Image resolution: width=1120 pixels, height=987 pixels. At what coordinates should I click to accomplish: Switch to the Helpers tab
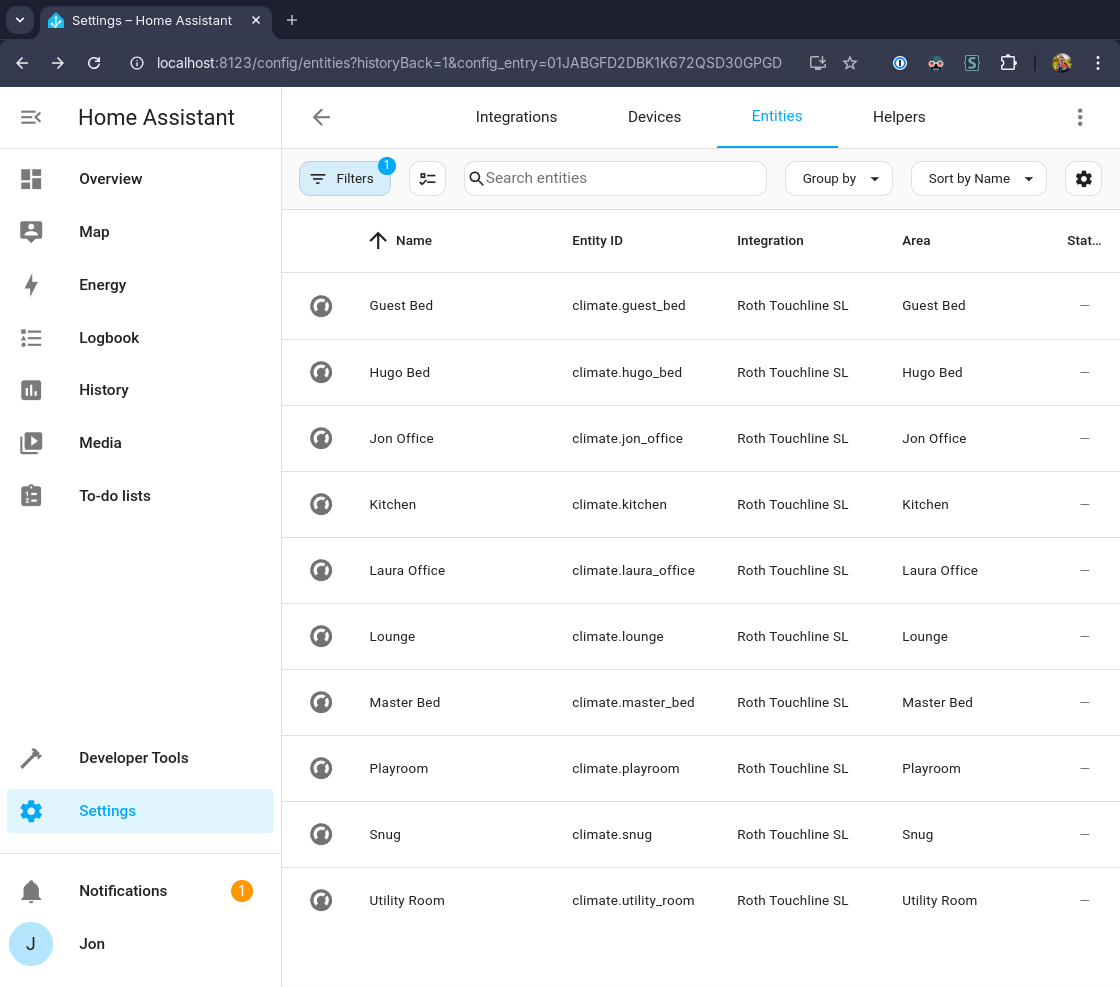click(898, 117)
